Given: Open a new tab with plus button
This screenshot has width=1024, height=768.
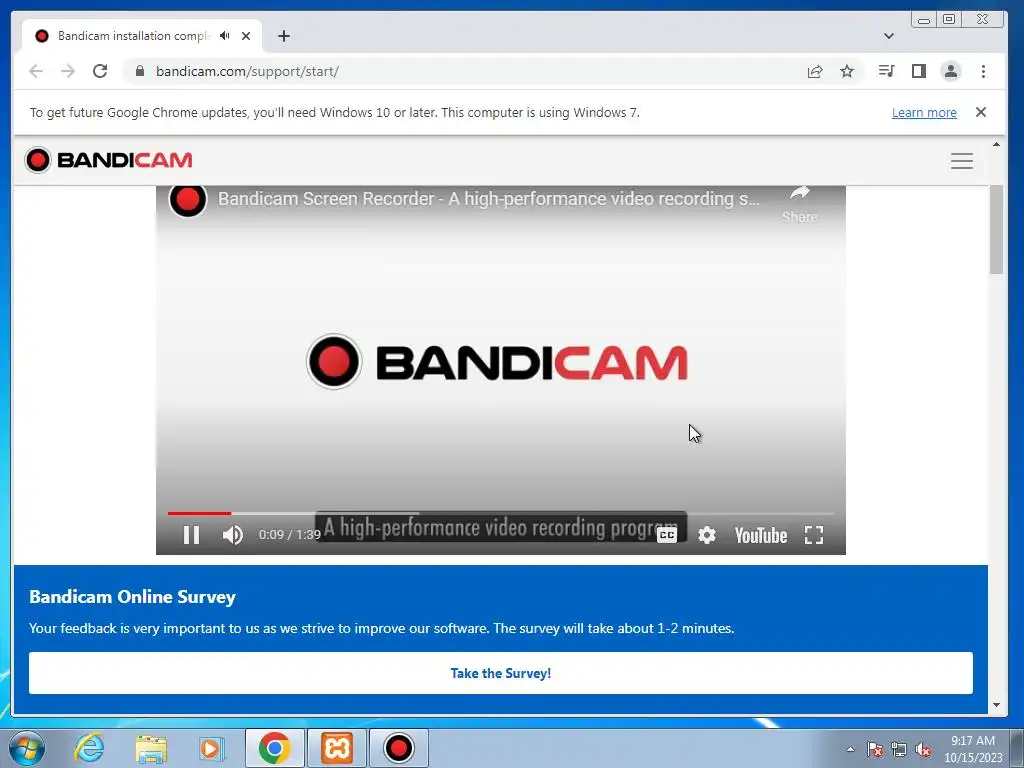Looking at the screenshot, I should point(283,36).
